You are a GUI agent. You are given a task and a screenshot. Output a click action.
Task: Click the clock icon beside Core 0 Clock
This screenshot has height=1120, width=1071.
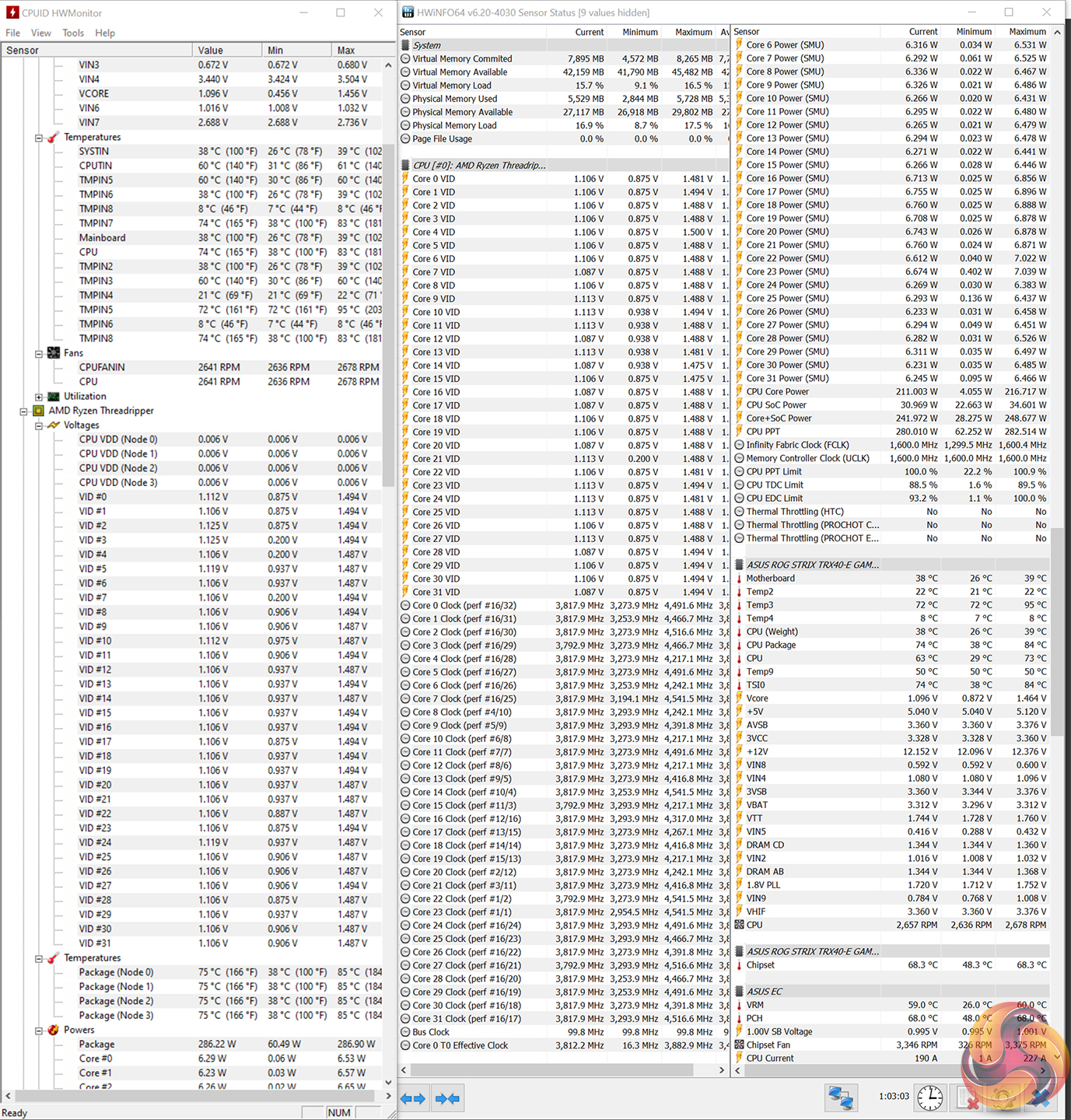pos(405,605)
